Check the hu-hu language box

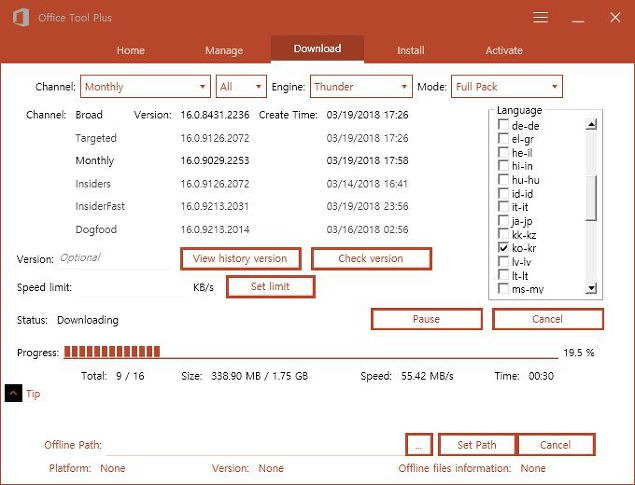coord(503,179)
